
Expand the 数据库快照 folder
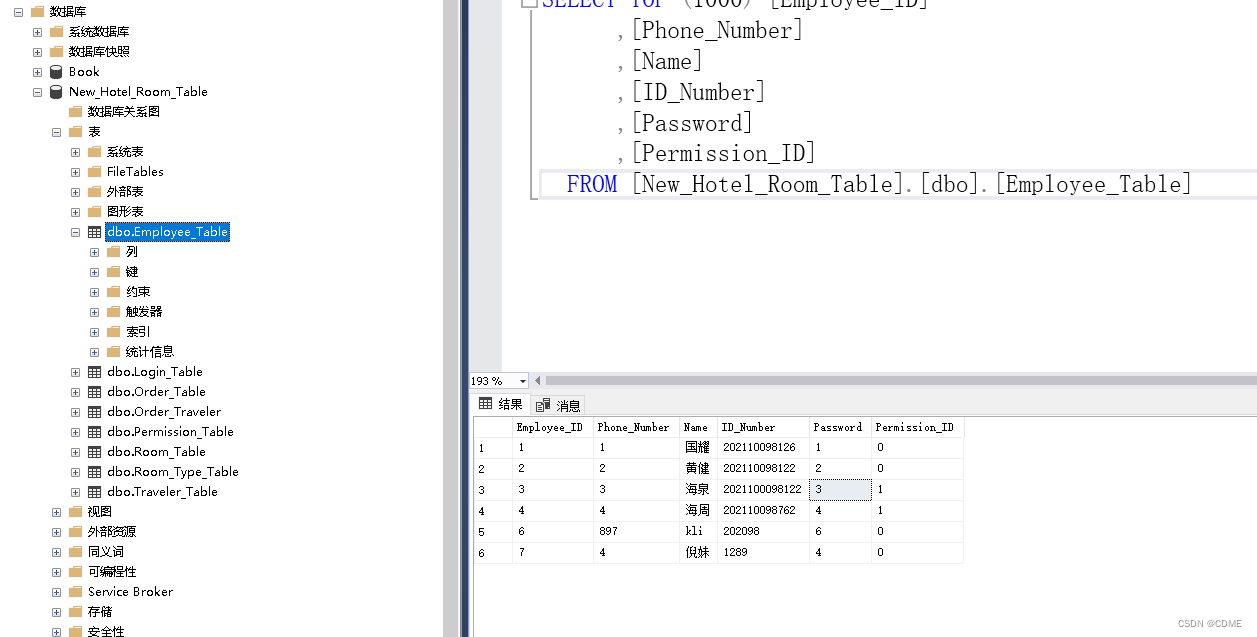coord(38,52)
